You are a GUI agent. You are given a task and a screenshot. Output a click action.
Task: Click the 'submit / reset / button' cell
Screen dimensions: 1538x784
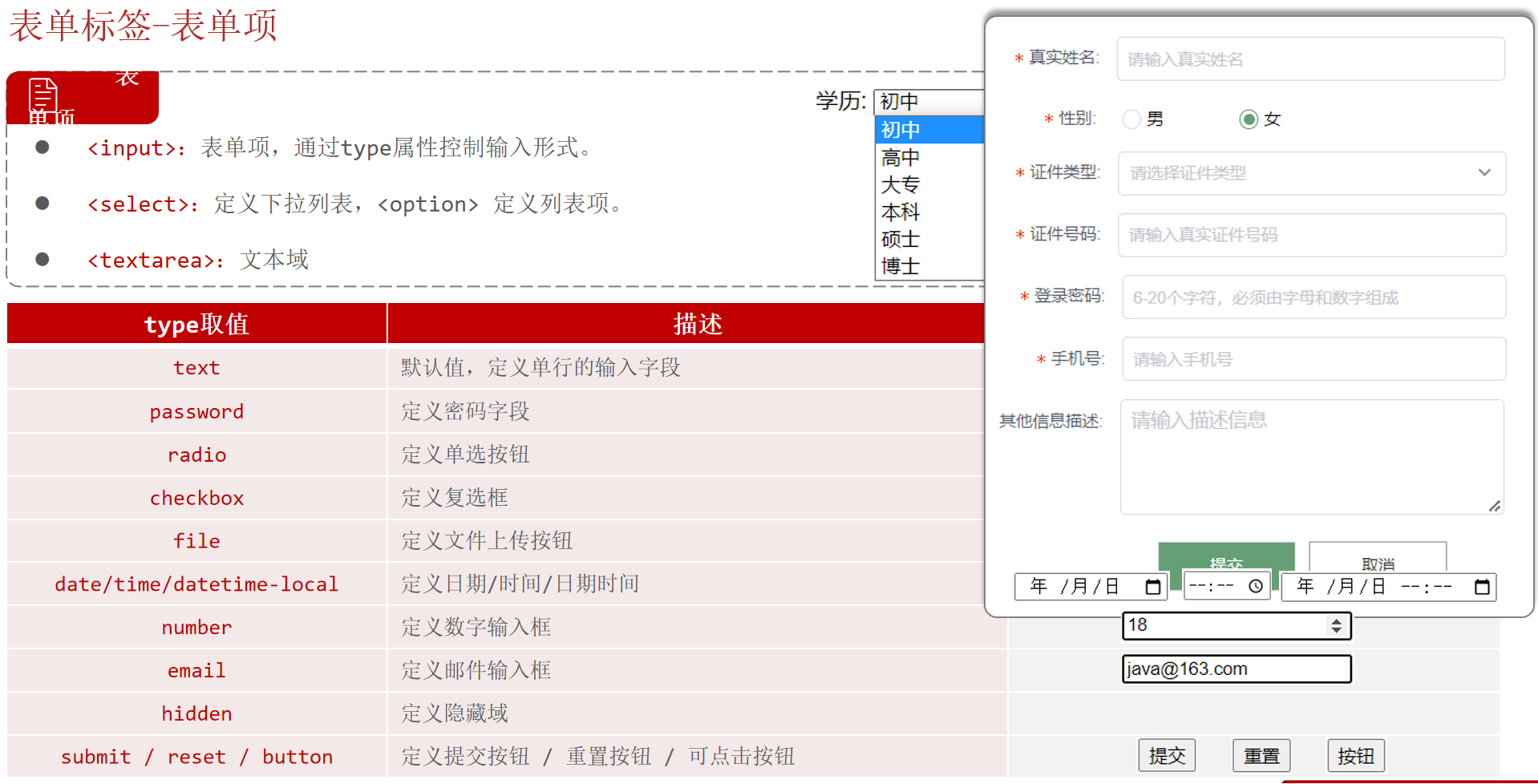[196, 758]
